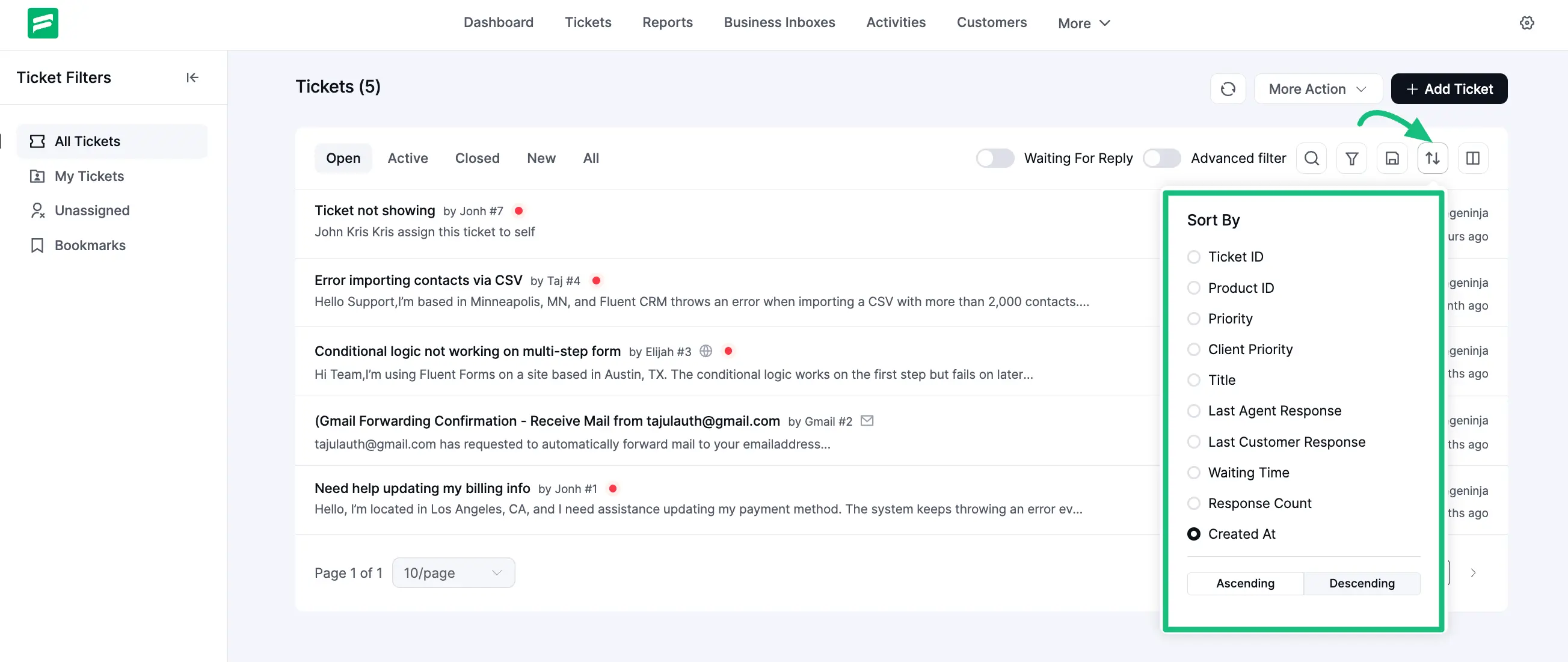The width and height of the screenshot is (1568, 662).
Task: Open the column layout icon
Action: coord(1472,158)
